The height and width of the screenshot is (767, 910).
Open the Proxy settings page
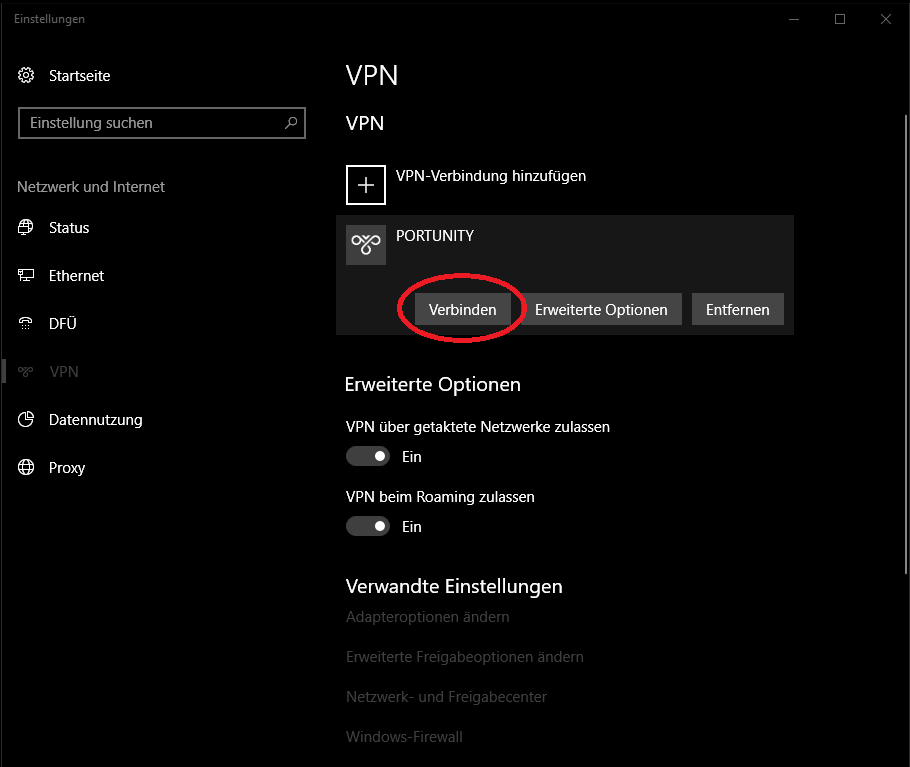coord(66,468)
